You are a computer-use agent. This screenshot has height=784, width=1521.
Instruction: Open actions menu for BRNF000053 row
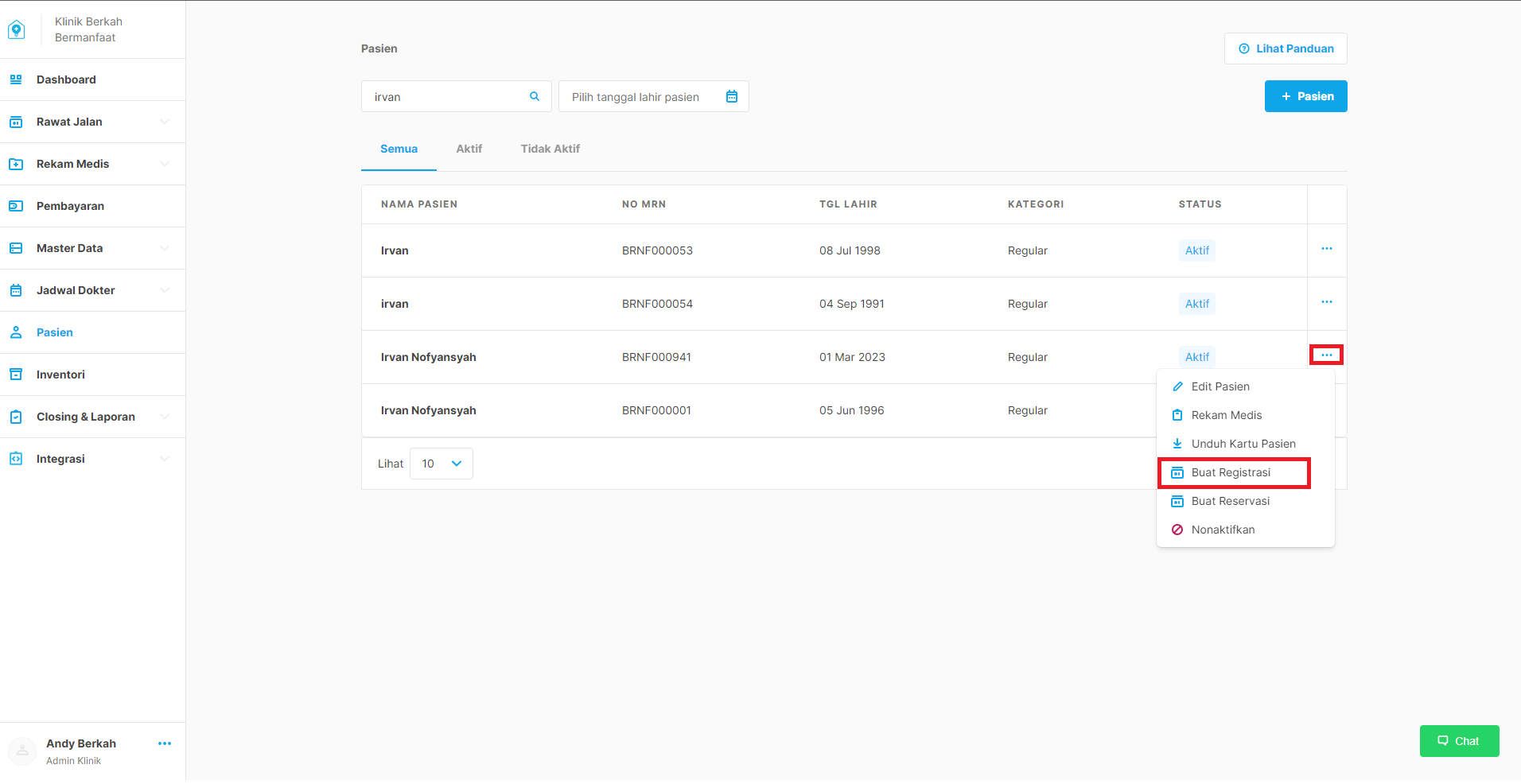click(x=1327, y=249)
